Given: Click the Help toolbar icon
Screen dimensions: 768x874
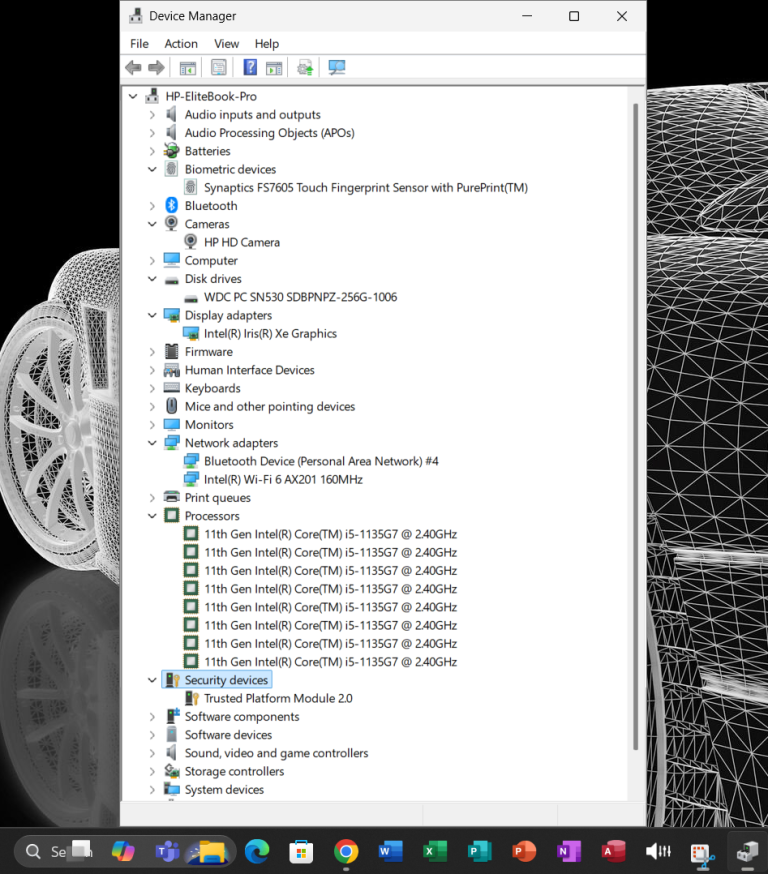Looking at the screenshot, I should [250, 68].
